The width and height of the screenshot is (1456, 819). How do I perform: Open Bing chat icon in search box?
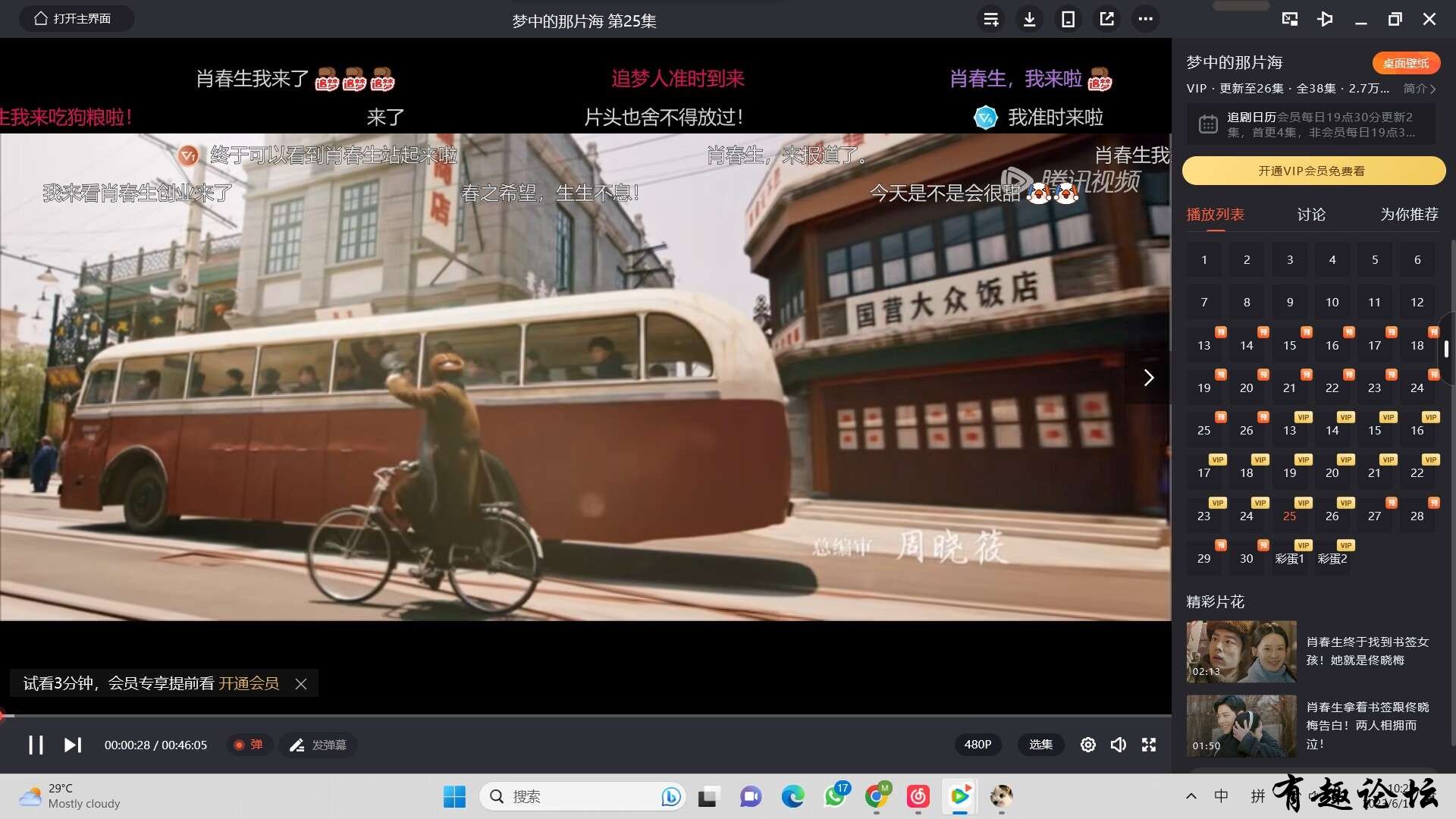(x=670, y=796)
